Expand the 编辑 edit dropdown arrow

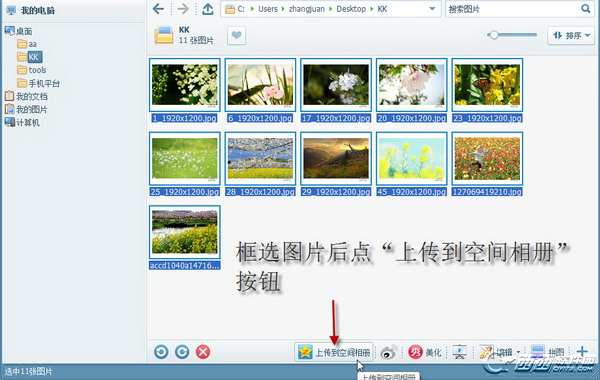(x=518, y=352)
